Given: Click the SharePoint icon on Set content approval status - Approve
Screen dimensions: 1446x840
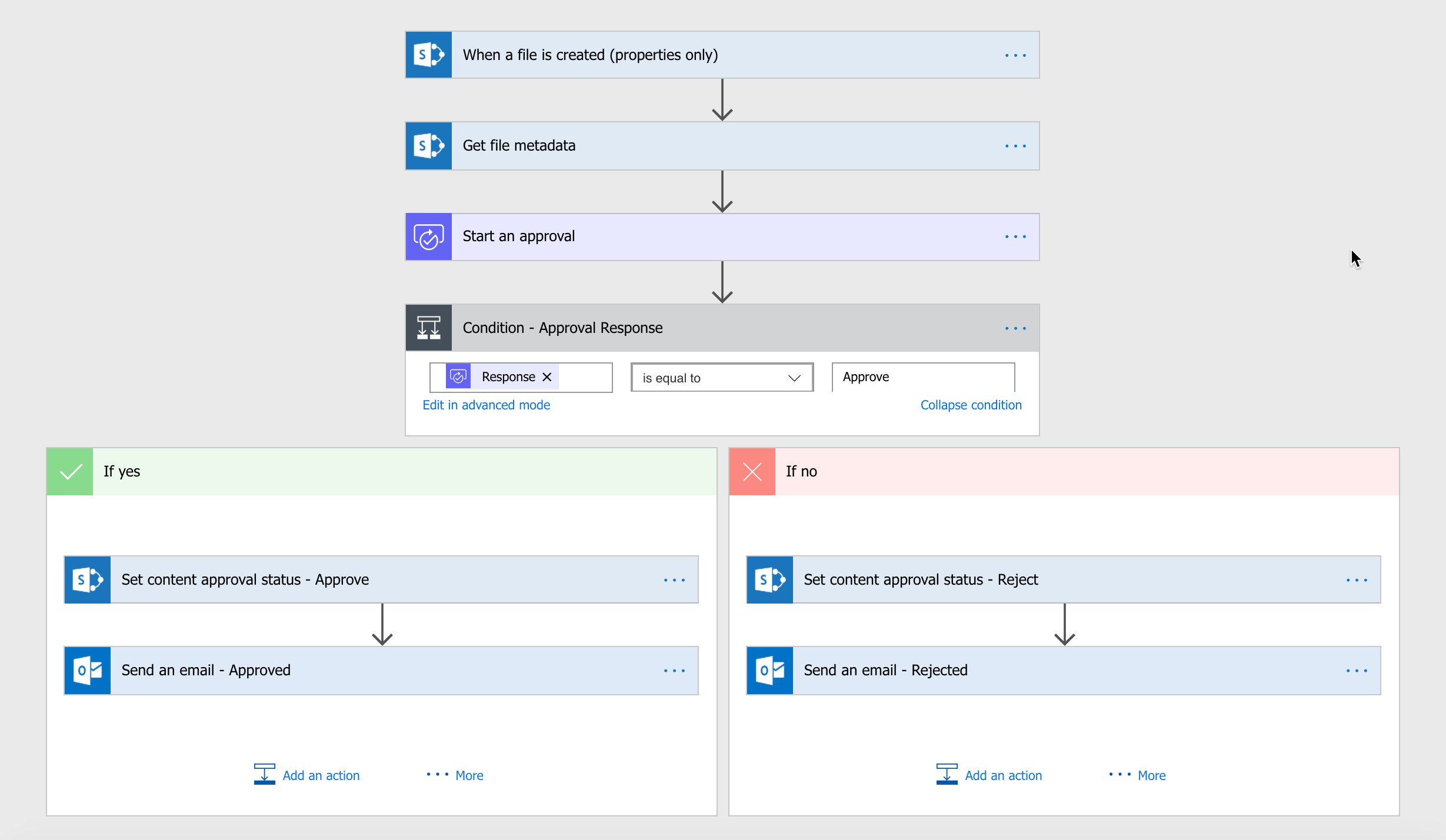Looking at the screenshot, I should coord(90,580).
